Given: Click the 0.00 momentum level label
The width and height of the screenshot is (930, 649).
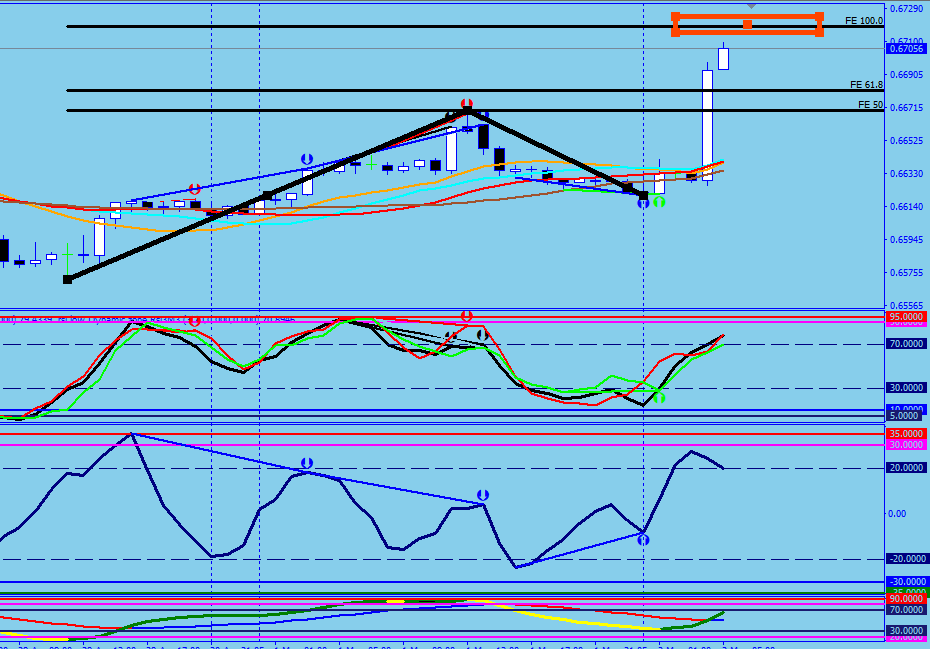Looking at the screenshot, I should pos(897,514).
